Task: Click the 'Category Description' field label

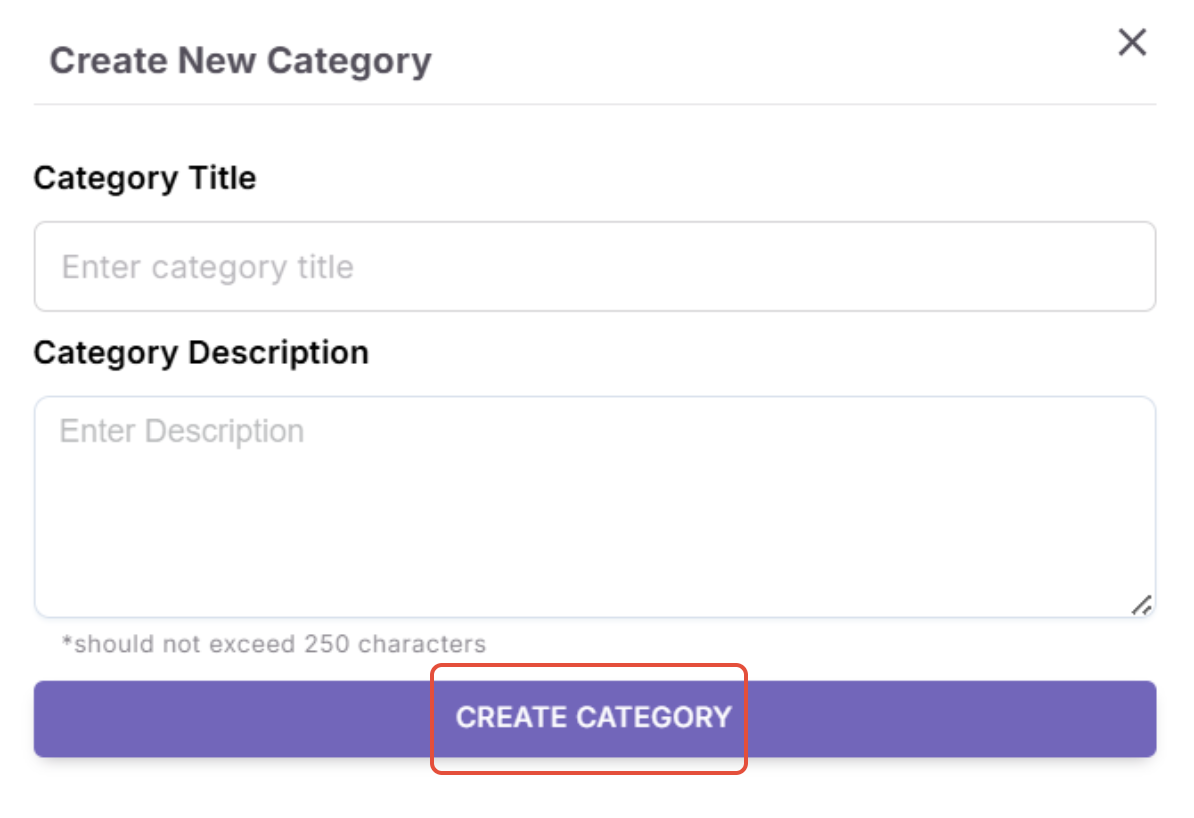Action: [201, 353]
